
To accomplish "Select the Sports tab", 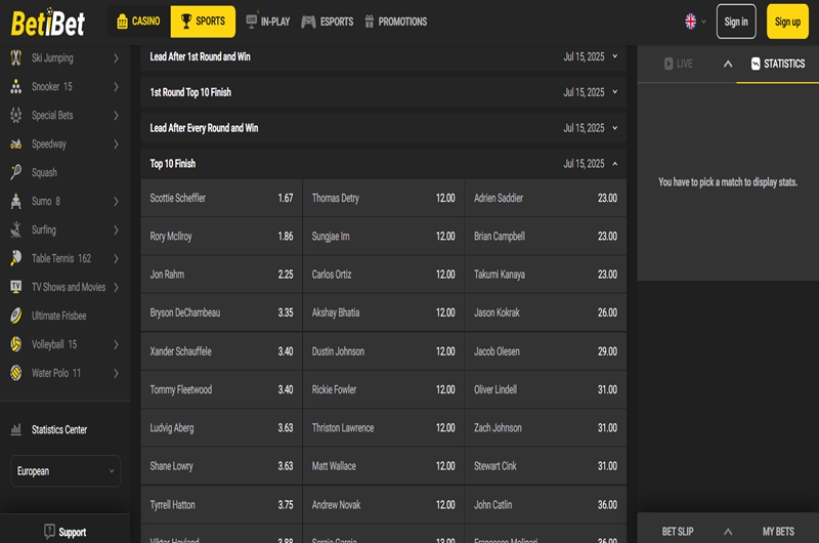I will coord(203,21).
